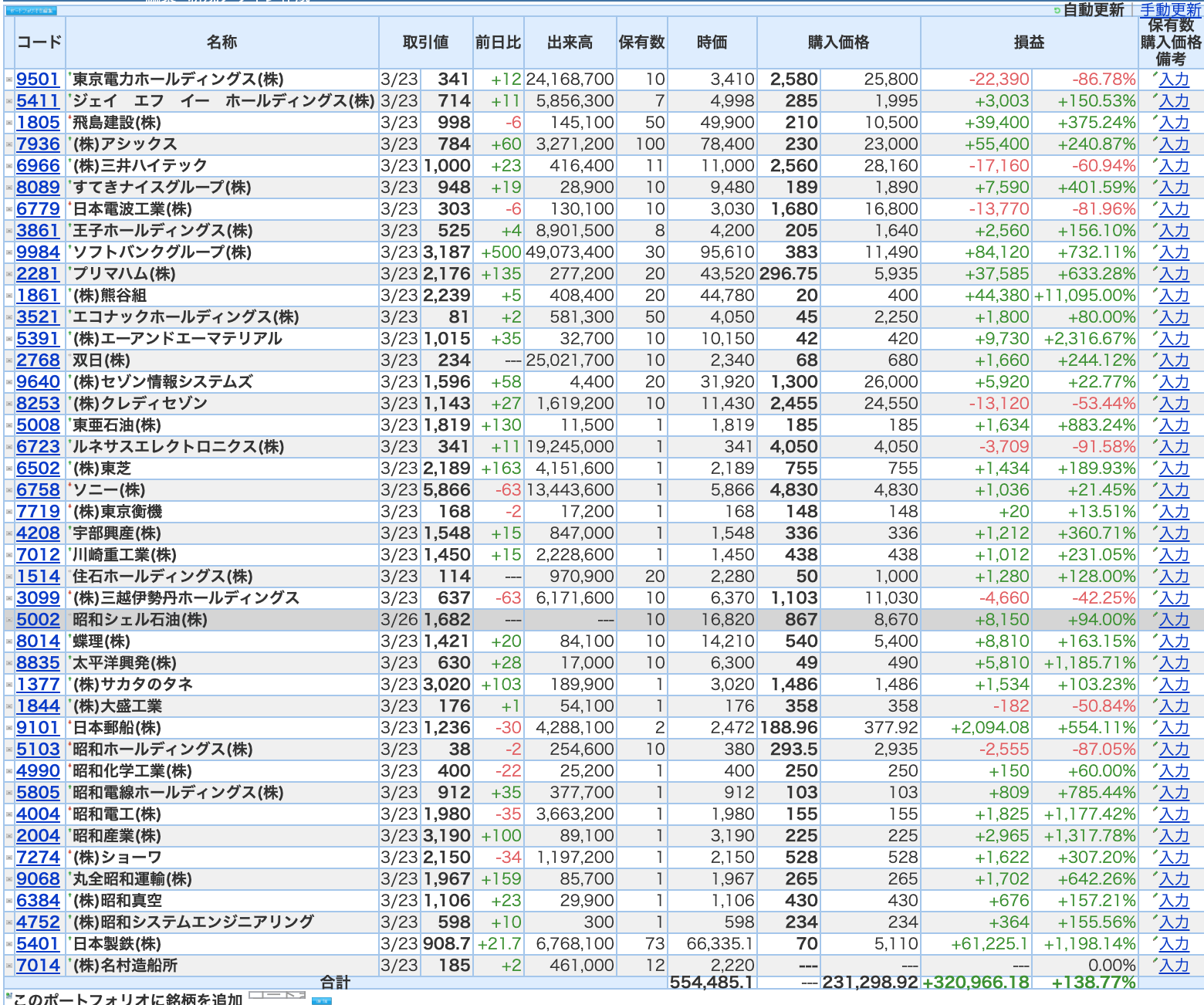Open stock code 1514 link
This screenshot has width=1204, height=1005.
(38, 577)
